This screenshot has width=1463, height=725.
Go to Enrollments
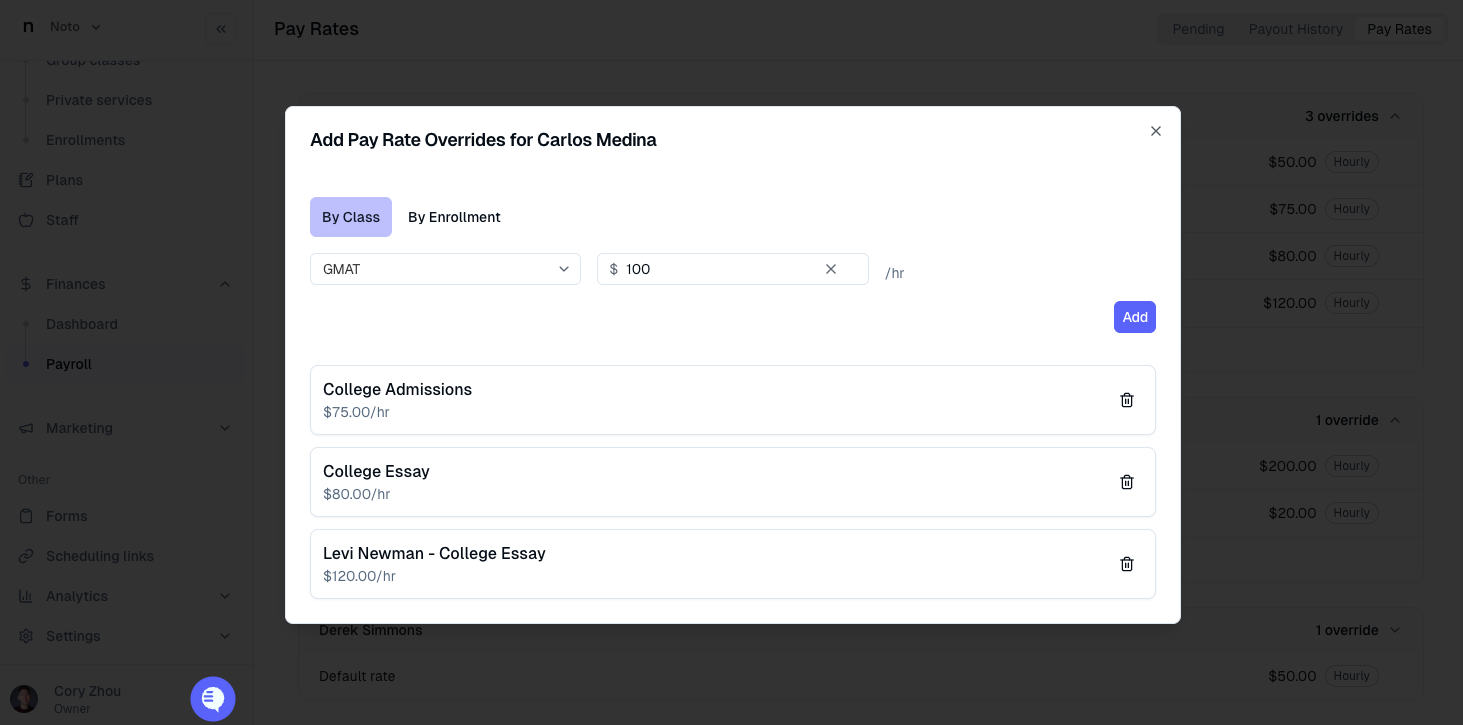86,140
